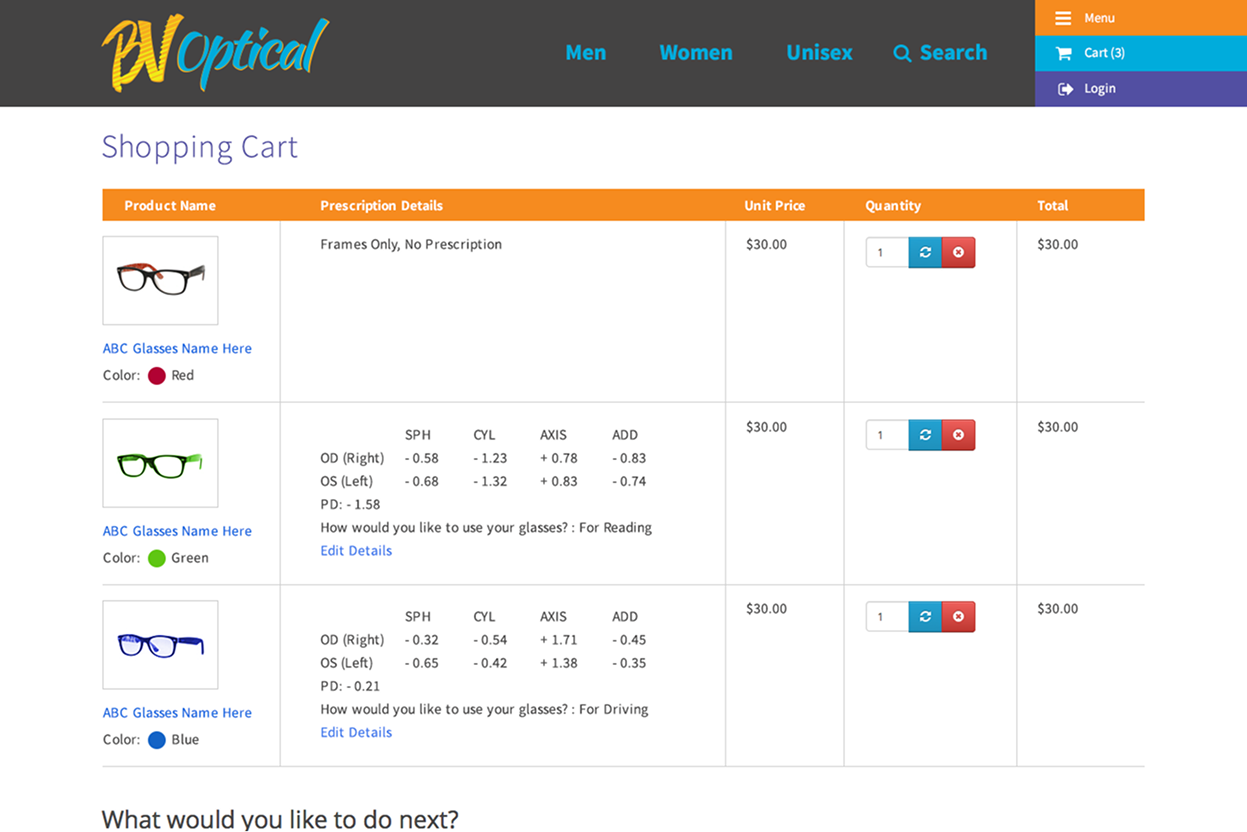Click the Login button
The height and width of the screenshot is (832, 1247).
pos(1140,89)
